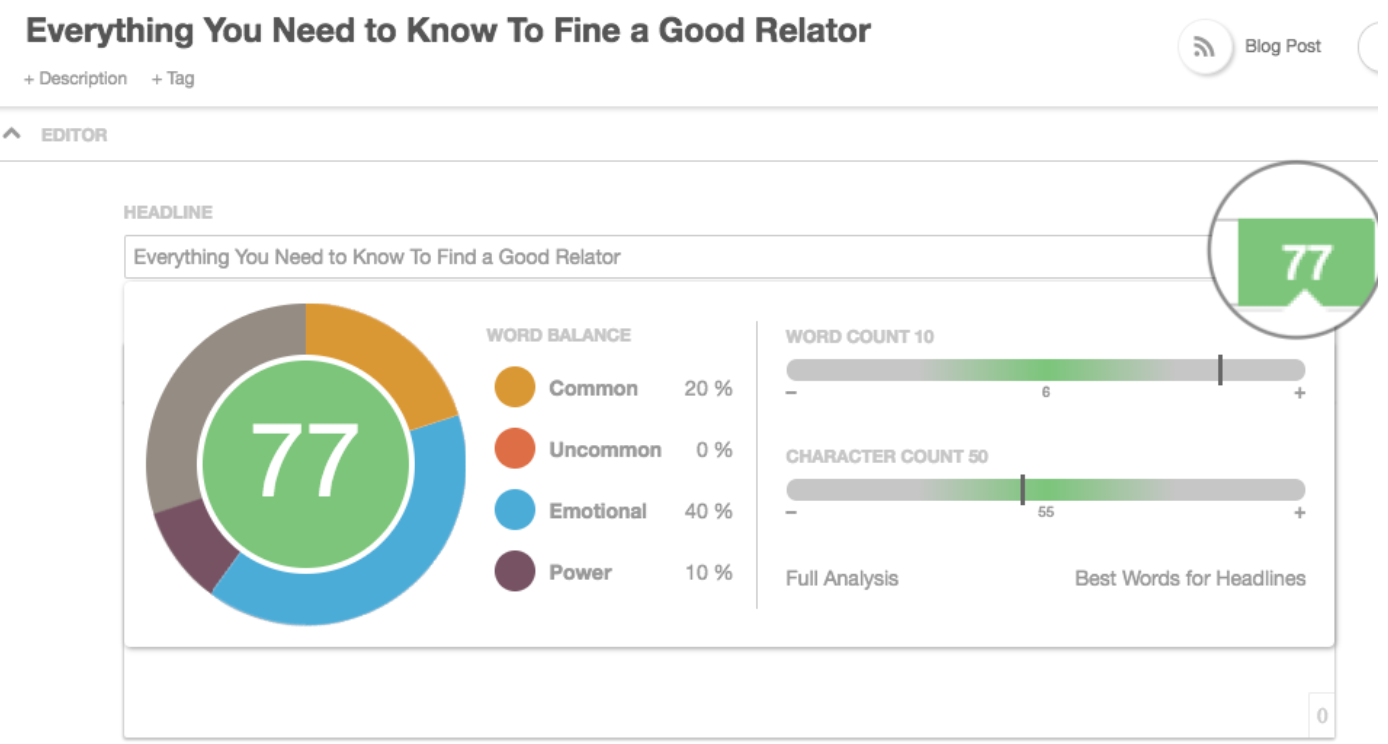Image resolution: width=1388 pixels, height=744 pixels.
Task: Click the Character Count slider marker
Action: [x=1023, y=490]
